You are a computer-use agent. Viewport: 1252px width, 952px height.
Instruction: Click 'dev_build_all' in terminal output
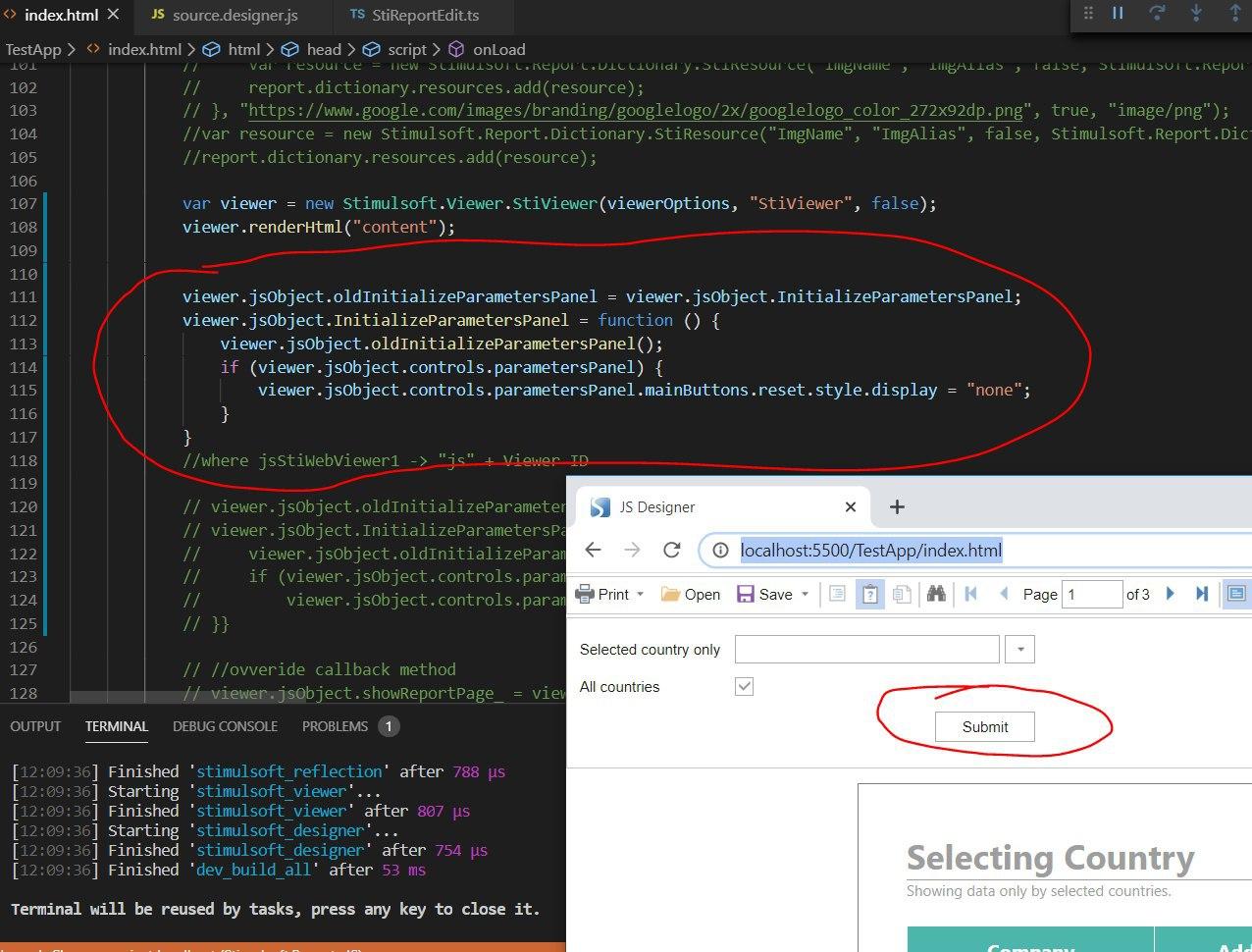click(253, 870)
